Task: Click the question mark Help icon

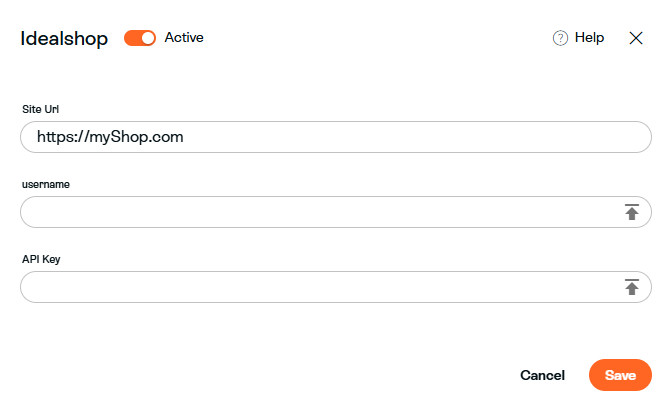Action: coord(560,38)
